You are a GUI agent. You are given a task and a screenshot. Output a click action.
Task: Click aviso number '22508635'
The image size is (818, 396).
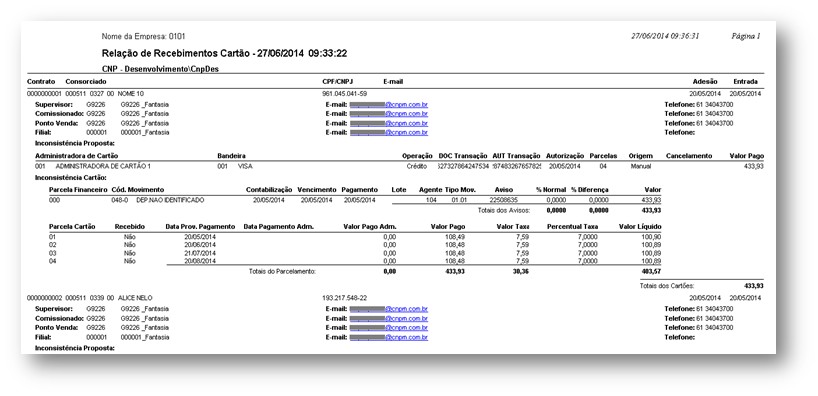(503, 200)
